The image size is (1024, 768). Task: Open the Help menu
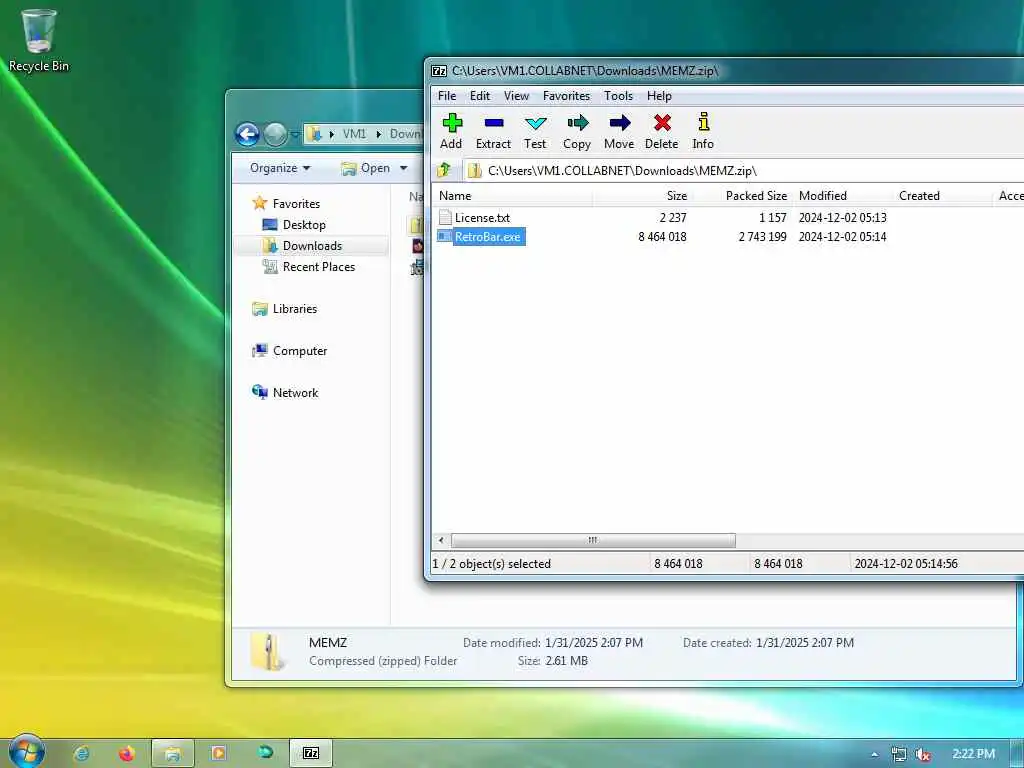pyautogui.click(x=660, y=96)
